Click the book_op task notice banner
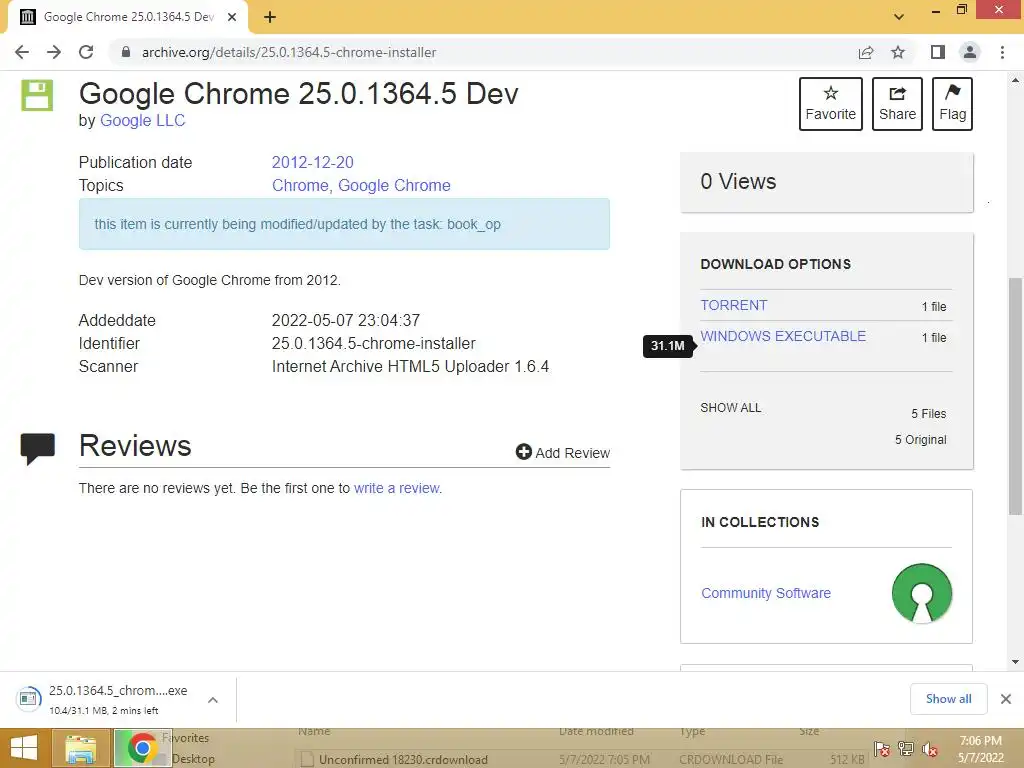The width and height of the screenshot is (1024, 768). 344,224
